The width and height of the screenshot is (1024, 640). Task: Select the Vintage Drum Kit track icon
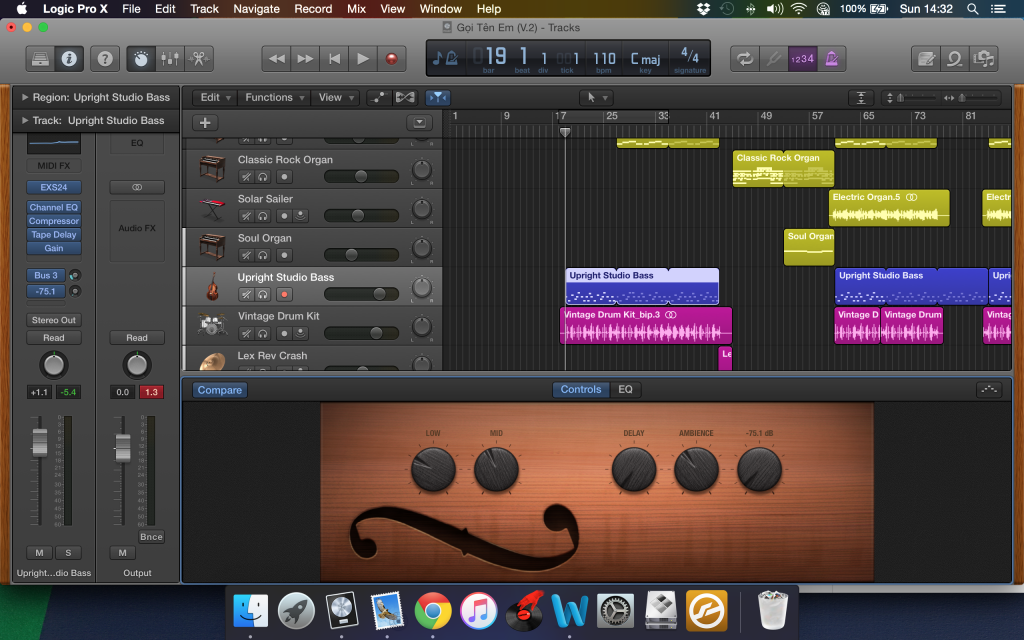coord(212,325)
